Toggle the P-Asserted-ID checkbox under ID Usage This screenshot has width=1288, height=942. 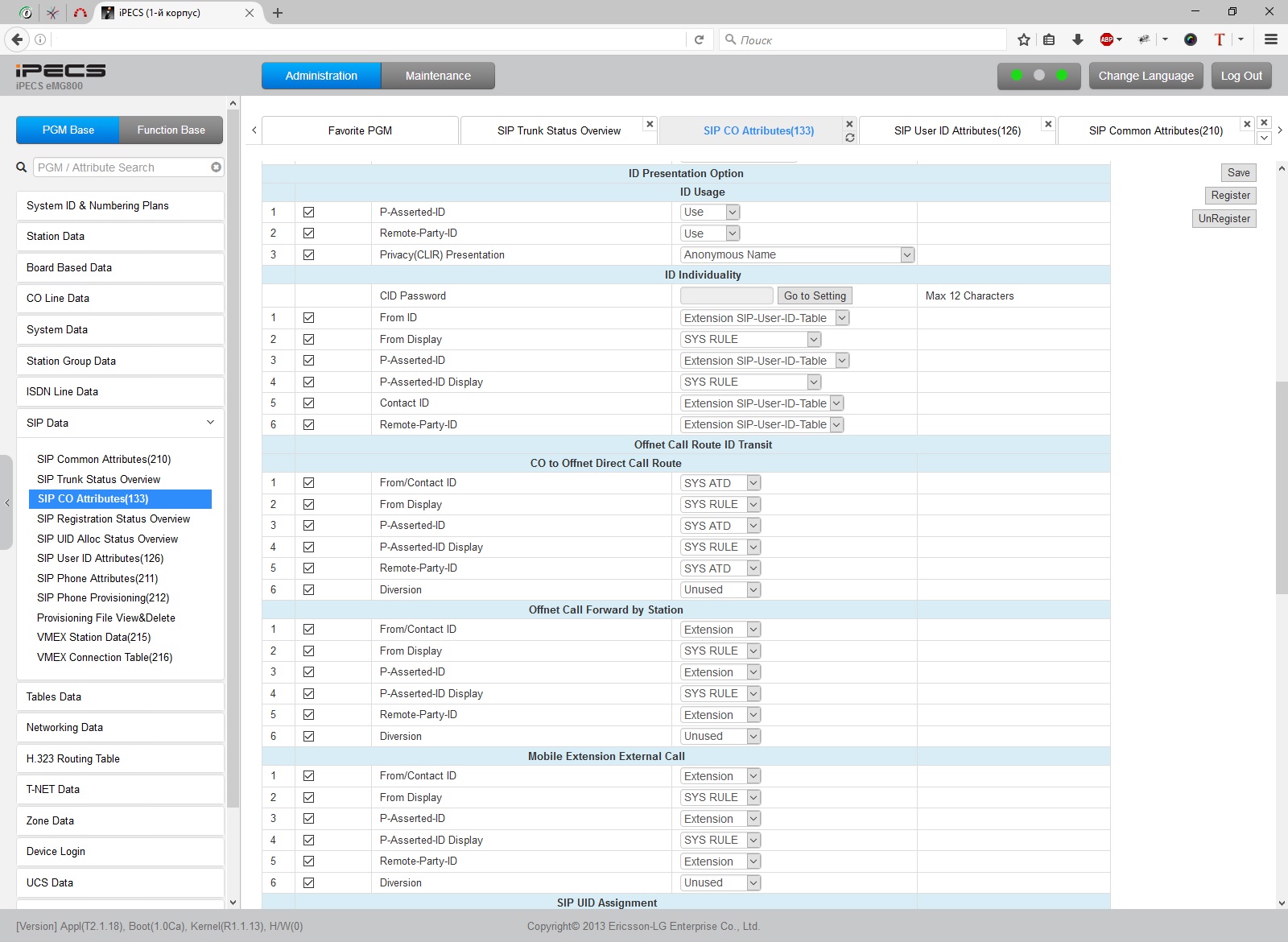[x=308, y=213]
